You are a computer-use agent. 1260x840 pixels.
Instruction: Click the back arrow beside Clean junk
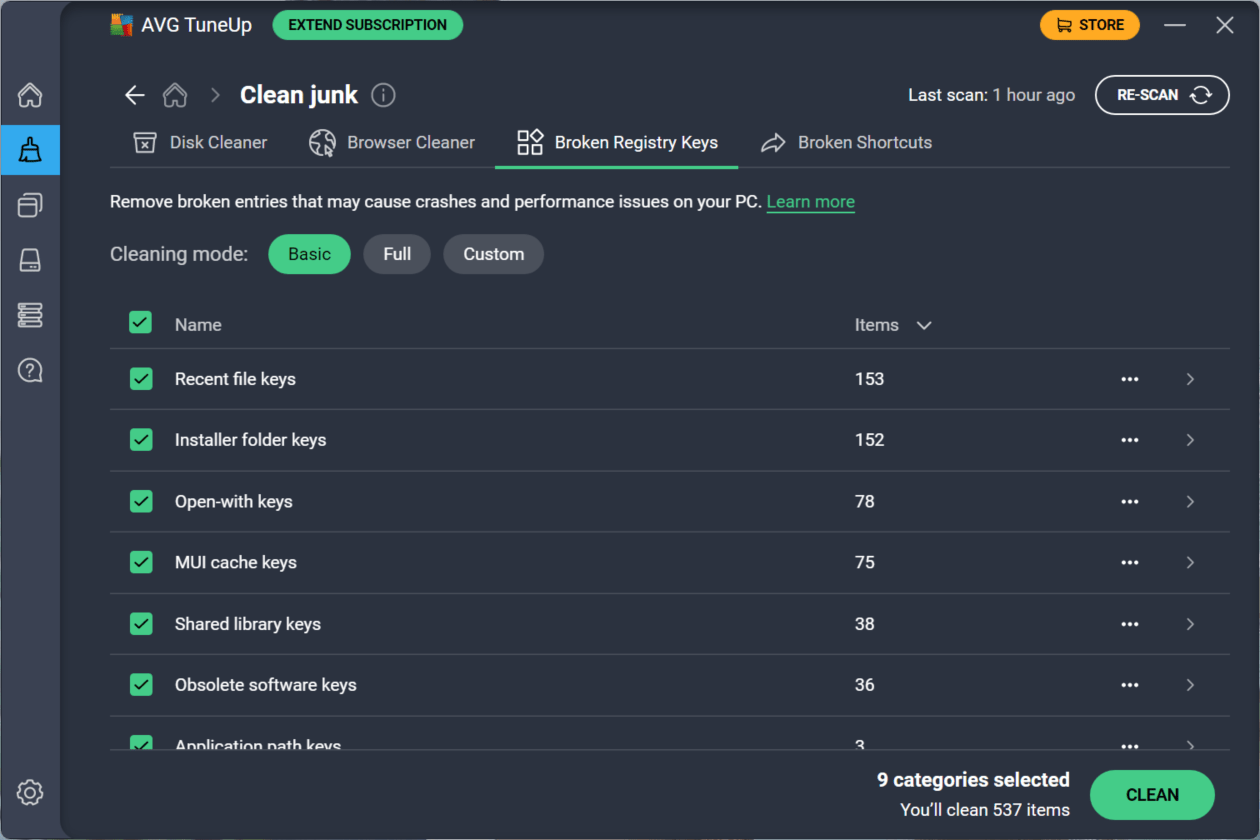click(134, 95)
